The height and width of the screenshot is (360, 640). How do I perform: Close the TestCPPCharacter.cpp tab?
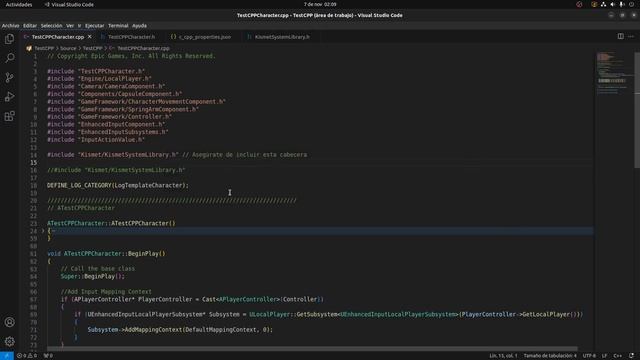pos(90,37)
